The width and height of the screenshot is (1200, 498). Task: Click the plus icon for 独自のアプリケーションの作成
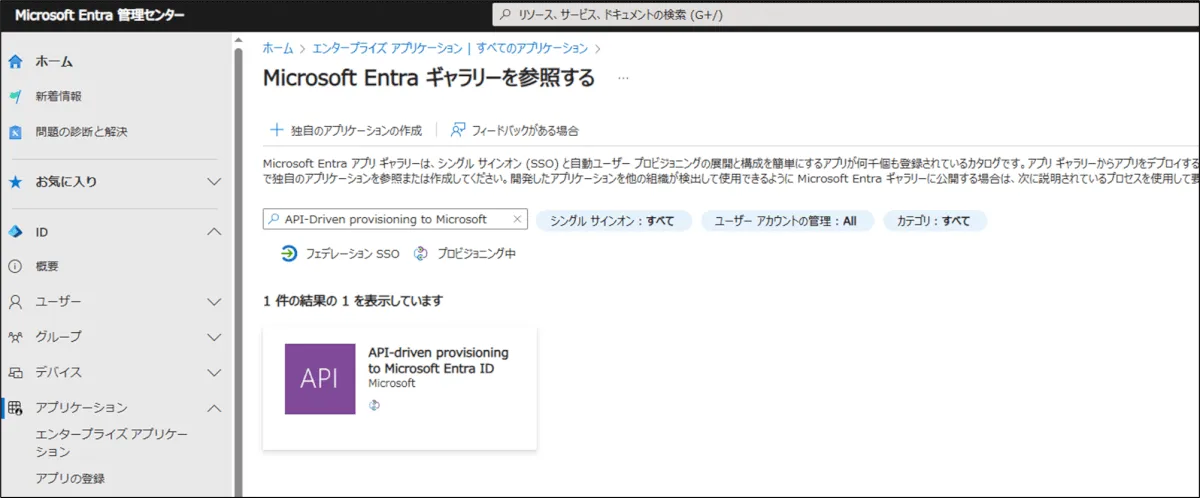pyautogui.click(x=276, y=130)
